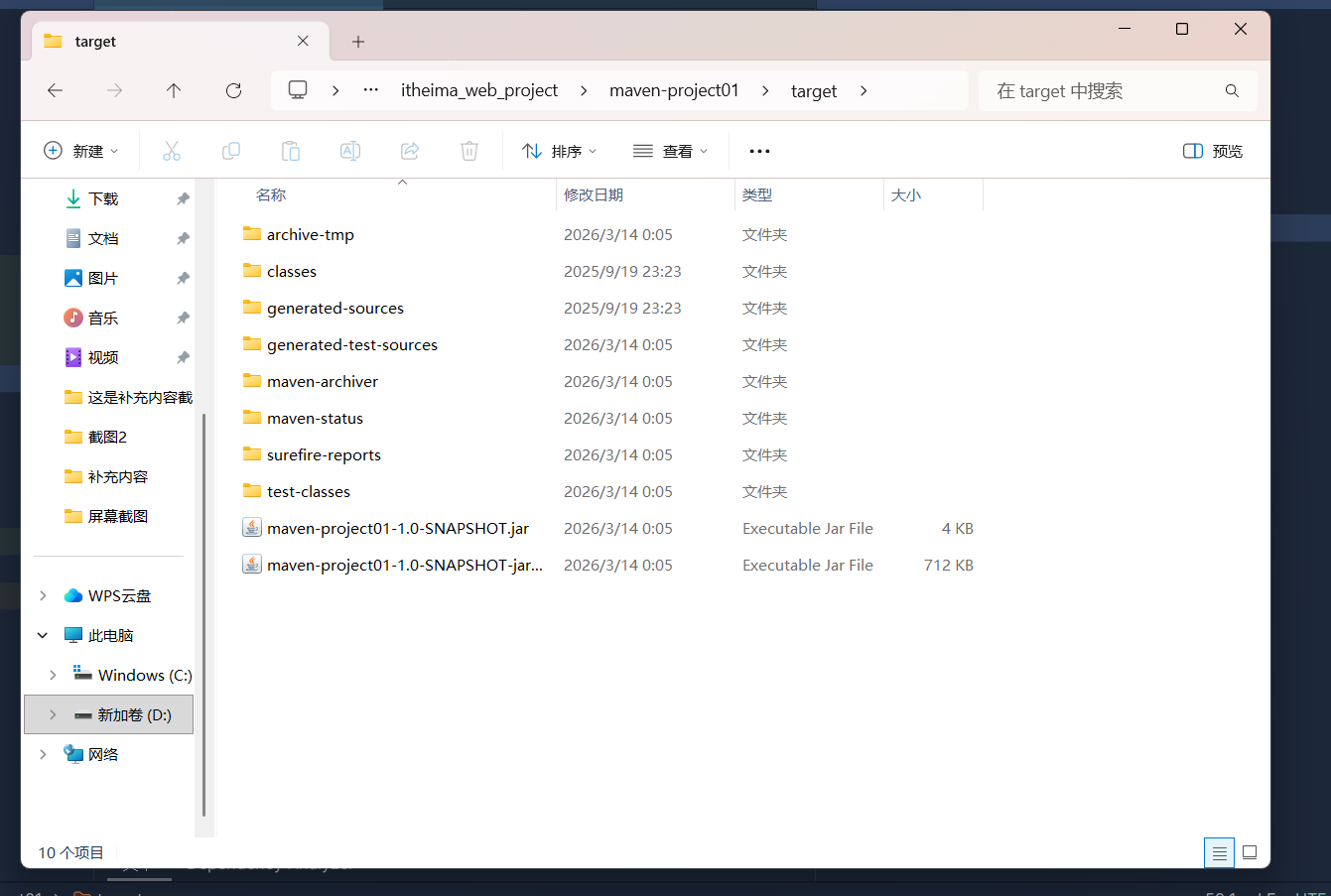
Task: Add a new tab with plus
Action: (358, 41)
